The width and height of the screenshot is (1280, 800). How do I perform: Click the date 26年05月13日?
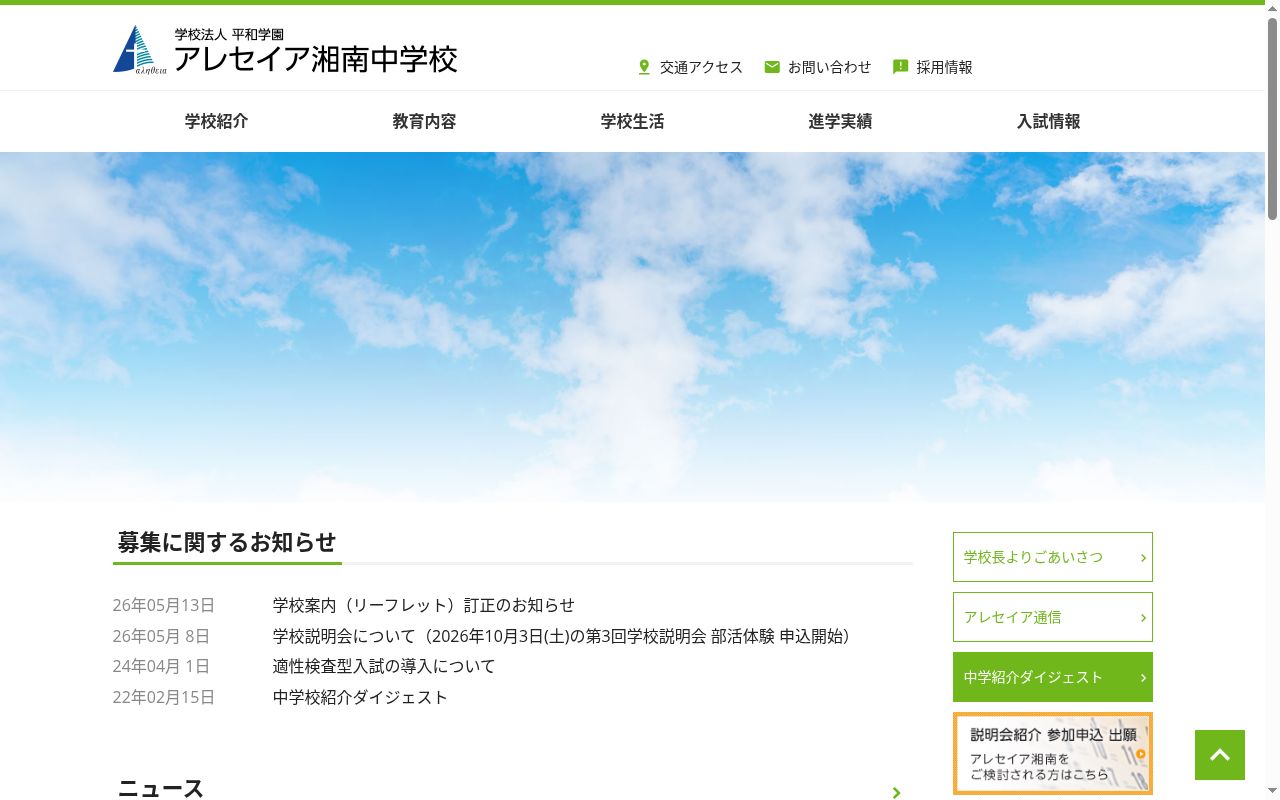[164, 605]
